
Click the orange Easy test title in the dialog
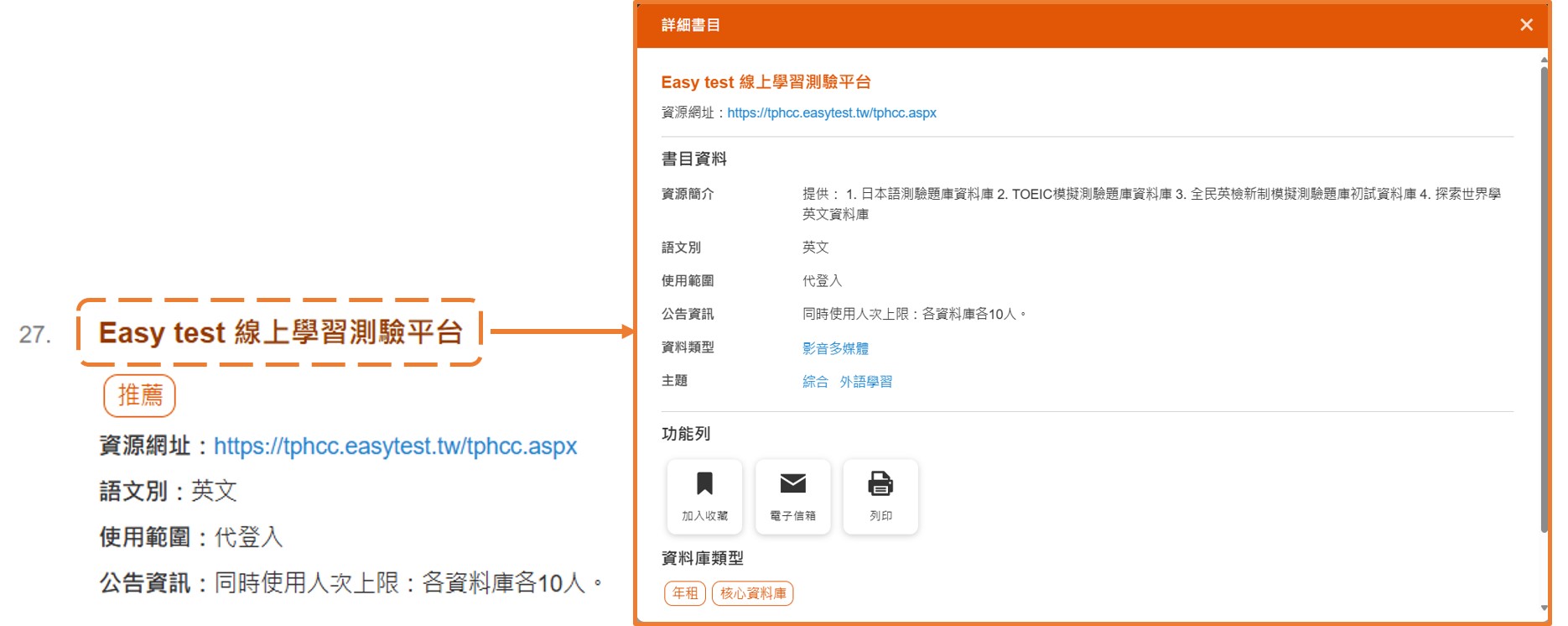766,82
